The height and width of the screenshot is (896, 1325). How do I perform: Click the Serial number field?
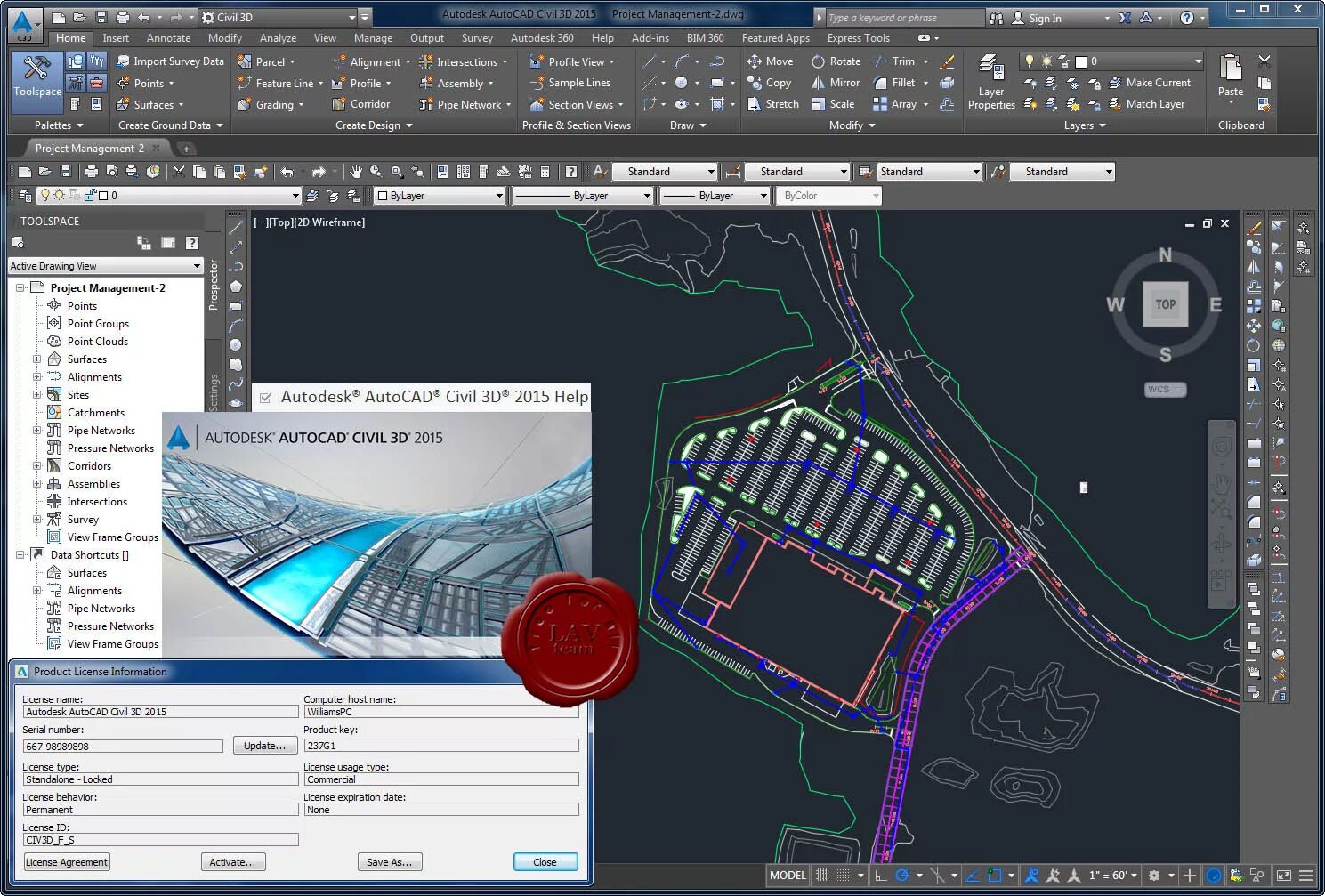point(123,747)
